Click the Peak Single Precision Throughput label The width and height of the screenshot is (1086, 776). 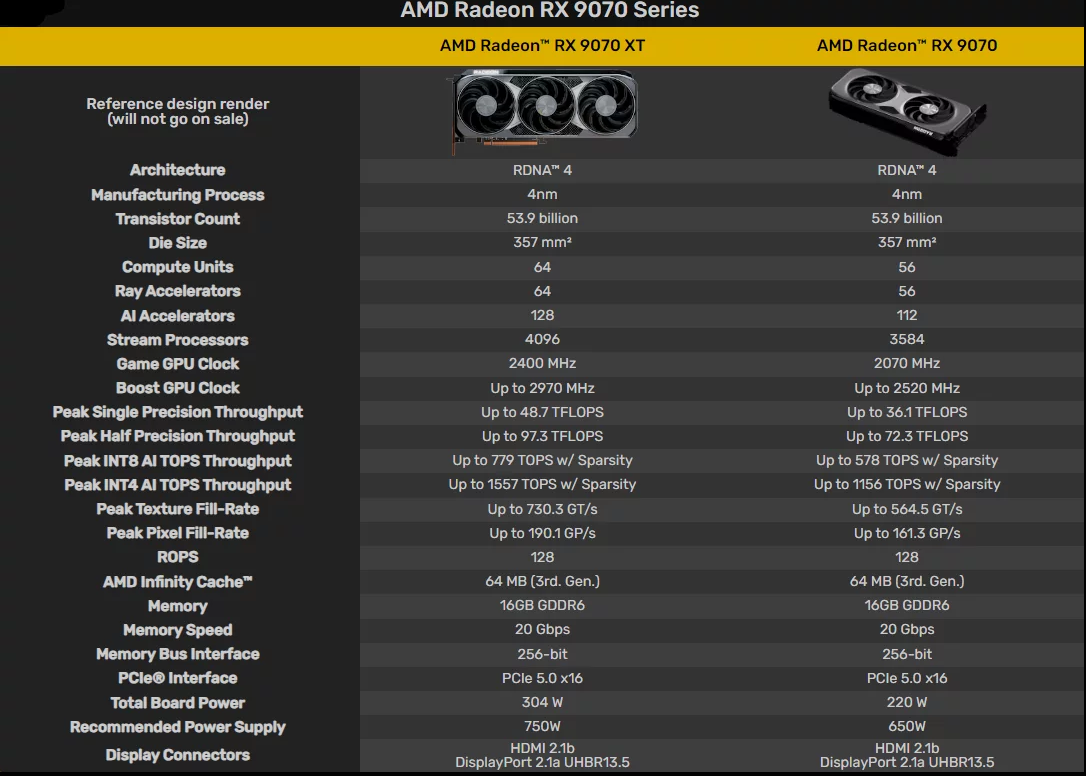click(x=177, y=412)
